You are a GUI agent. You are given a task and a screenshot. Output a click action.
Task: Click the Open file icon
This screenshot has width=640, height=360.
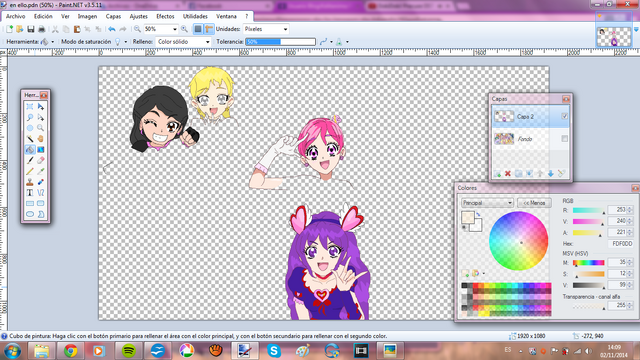coord(20,29)
